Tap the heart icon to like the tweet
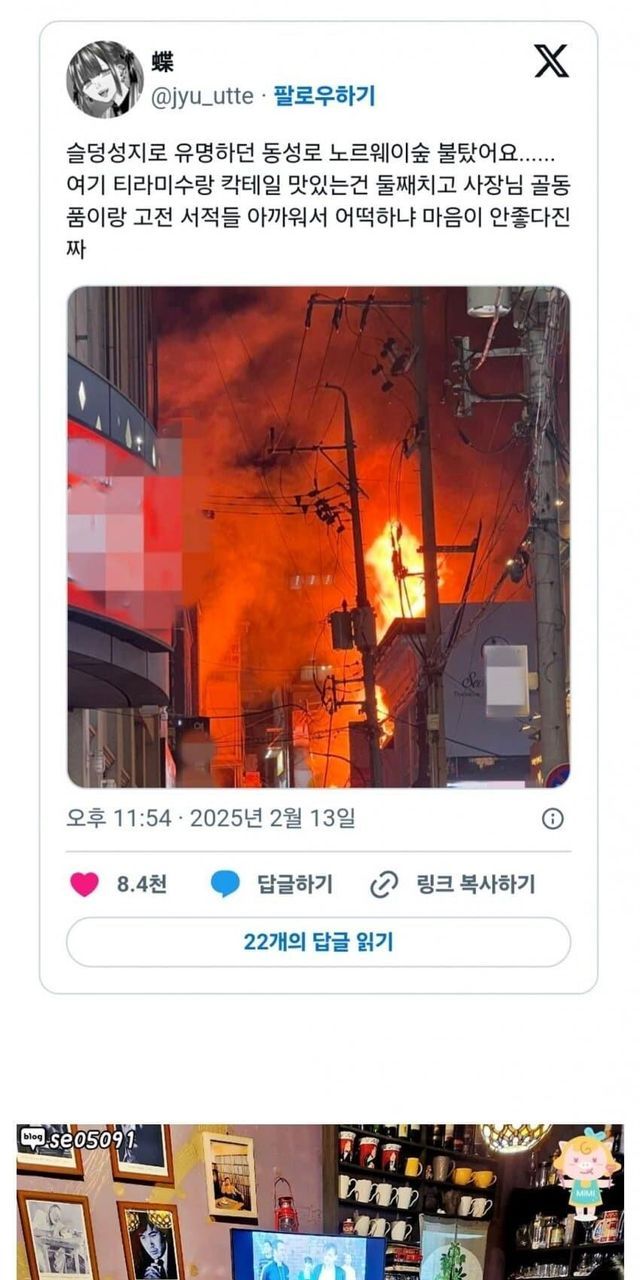This screenshot has width=640, height=1280. point(84,884)
